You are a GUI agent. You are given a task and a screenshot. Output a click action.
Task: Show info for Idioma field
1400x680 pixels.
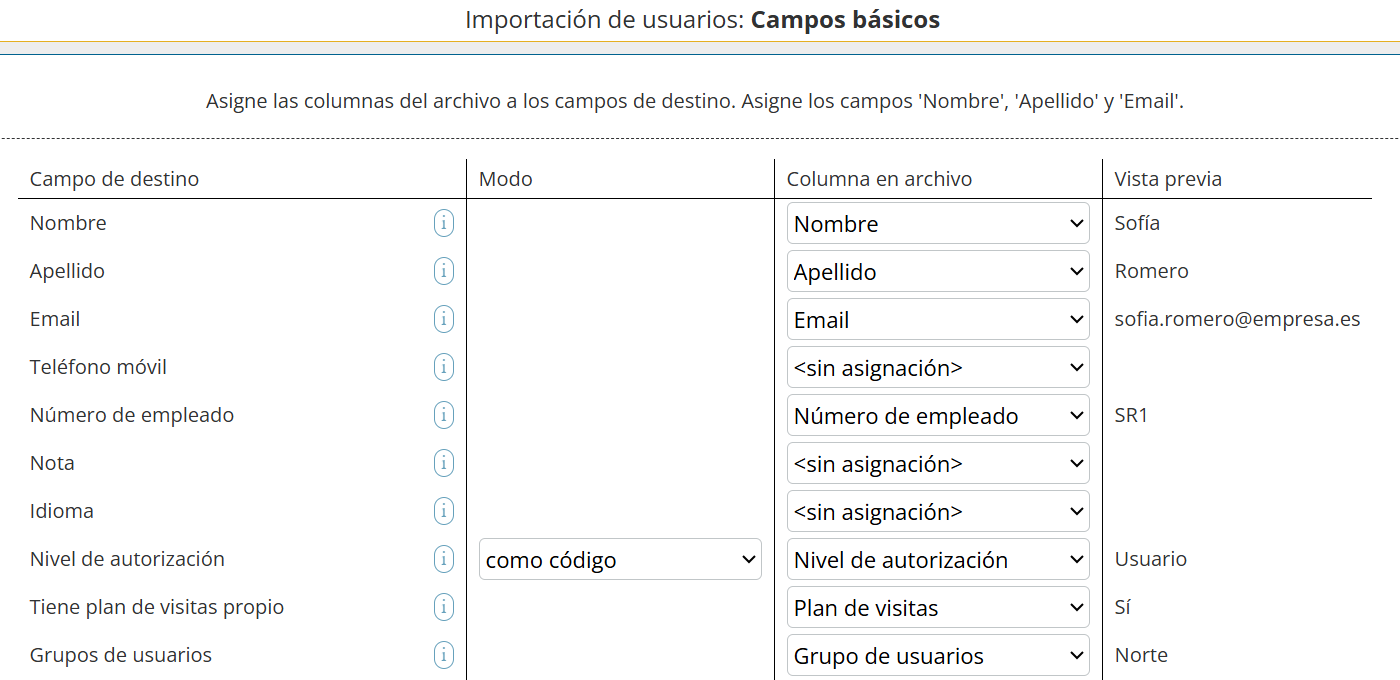[443, 511]
